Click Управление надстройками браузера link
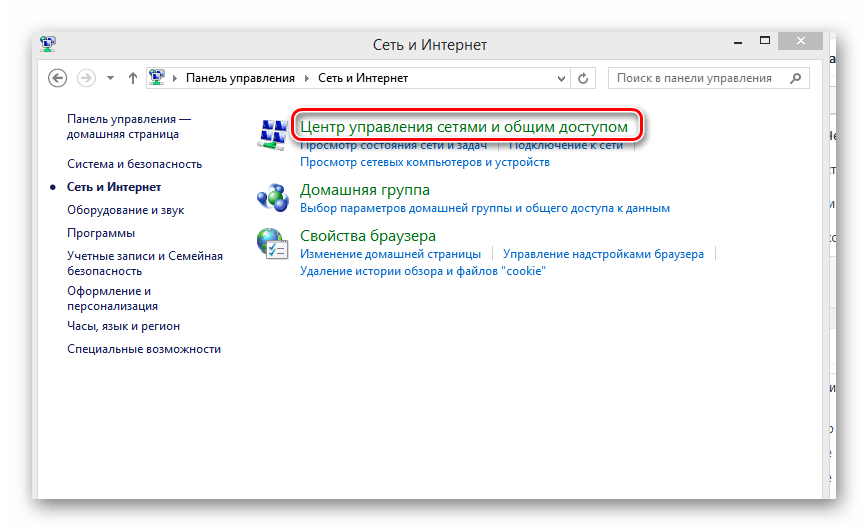This screenshot has height=531, width=868. click(x=603, y=254)
